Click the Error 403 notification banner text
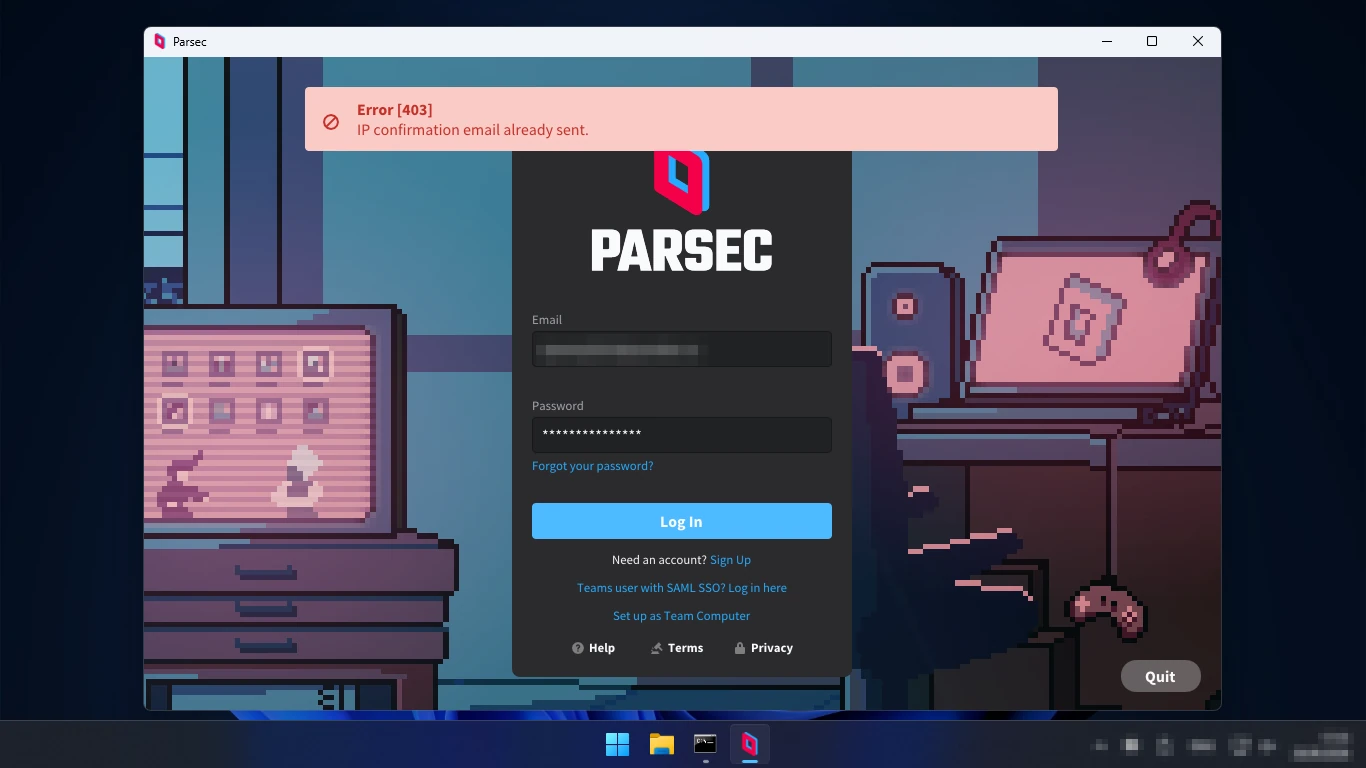This screenshot has height=768, width=1366. pyautogui.click(x=472, y=120)
